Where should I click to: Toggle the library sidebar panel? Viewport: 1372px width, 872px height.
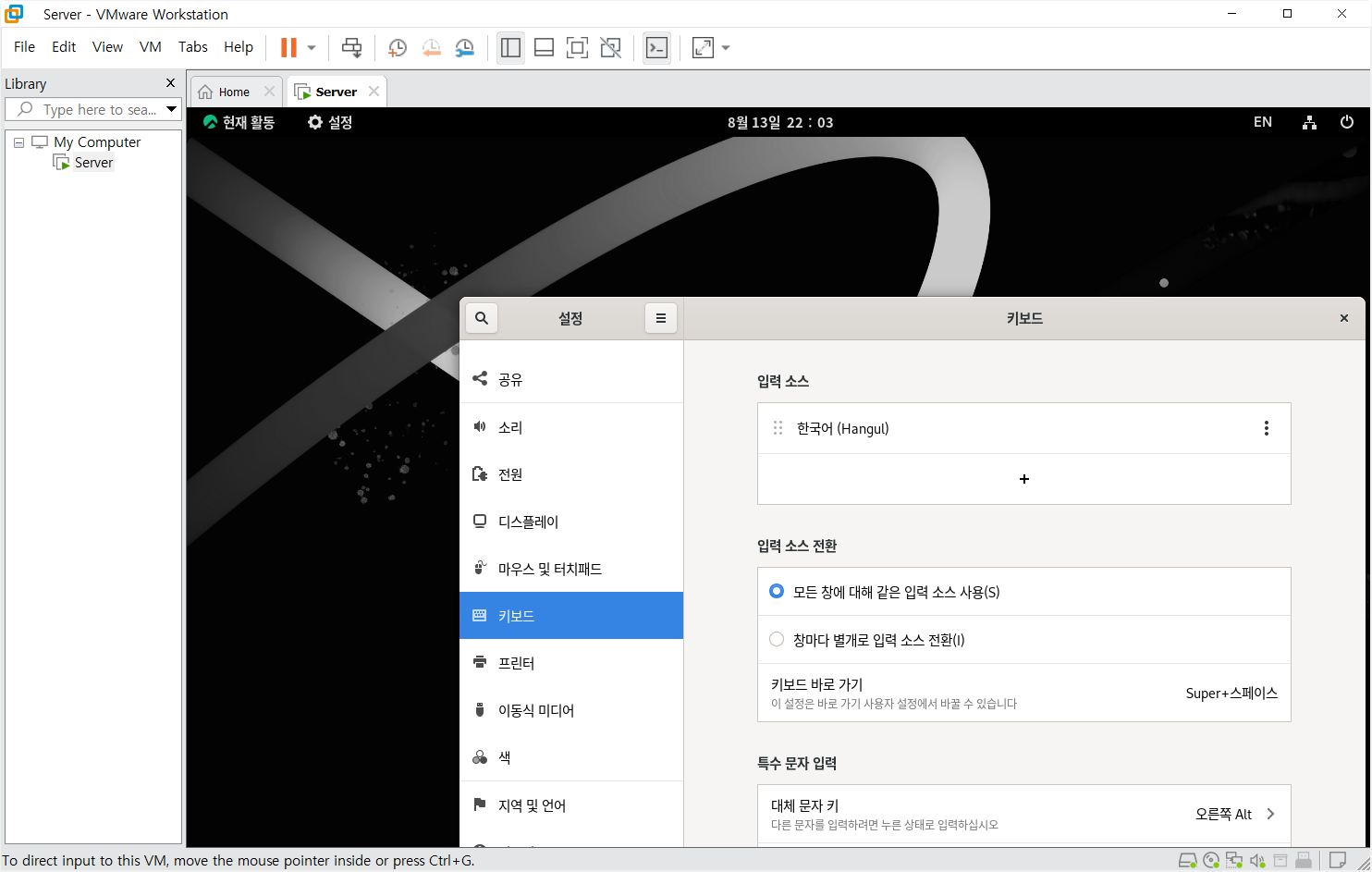(x=510, y=47)
